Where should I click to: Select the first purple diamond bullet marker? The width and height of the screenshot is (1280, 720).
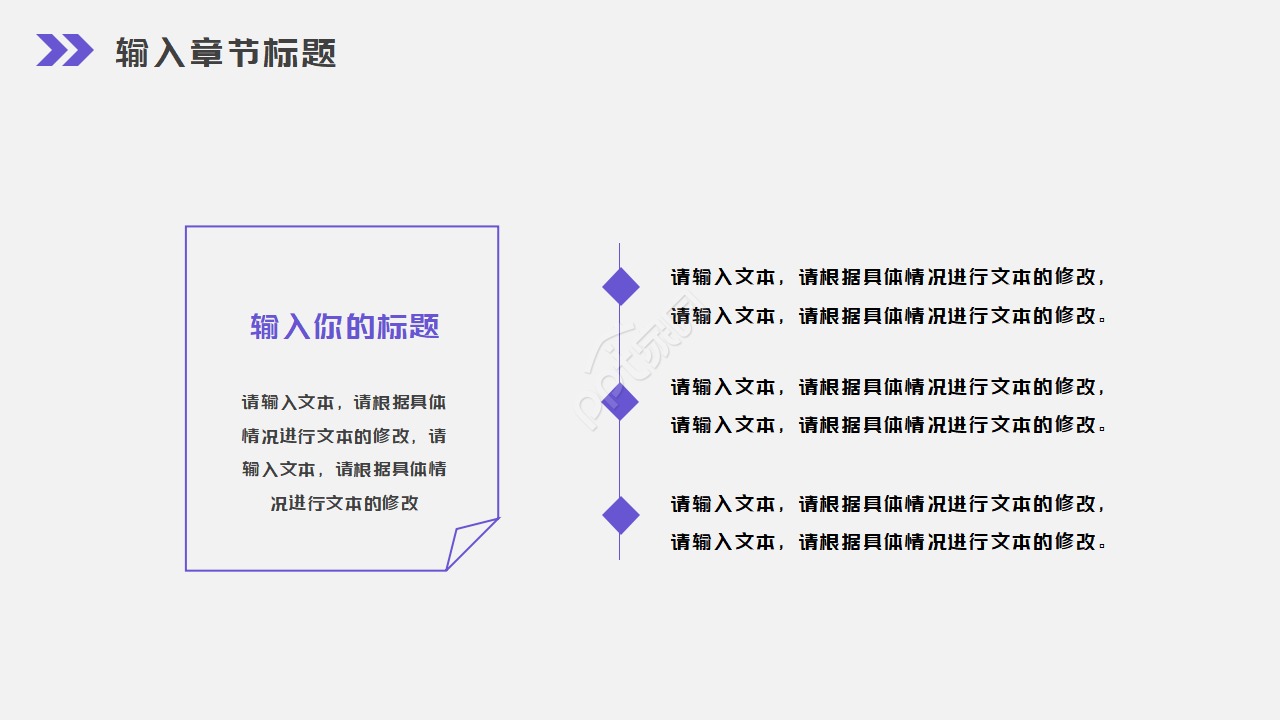tap(621, 285)
